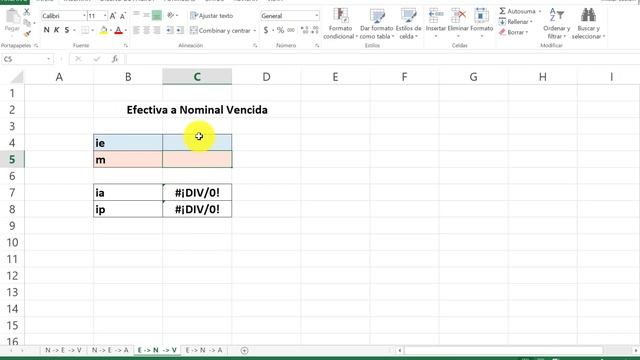Click the Cut scissors icon
Screen dimensions: 640x360
(x=27, y=12)
